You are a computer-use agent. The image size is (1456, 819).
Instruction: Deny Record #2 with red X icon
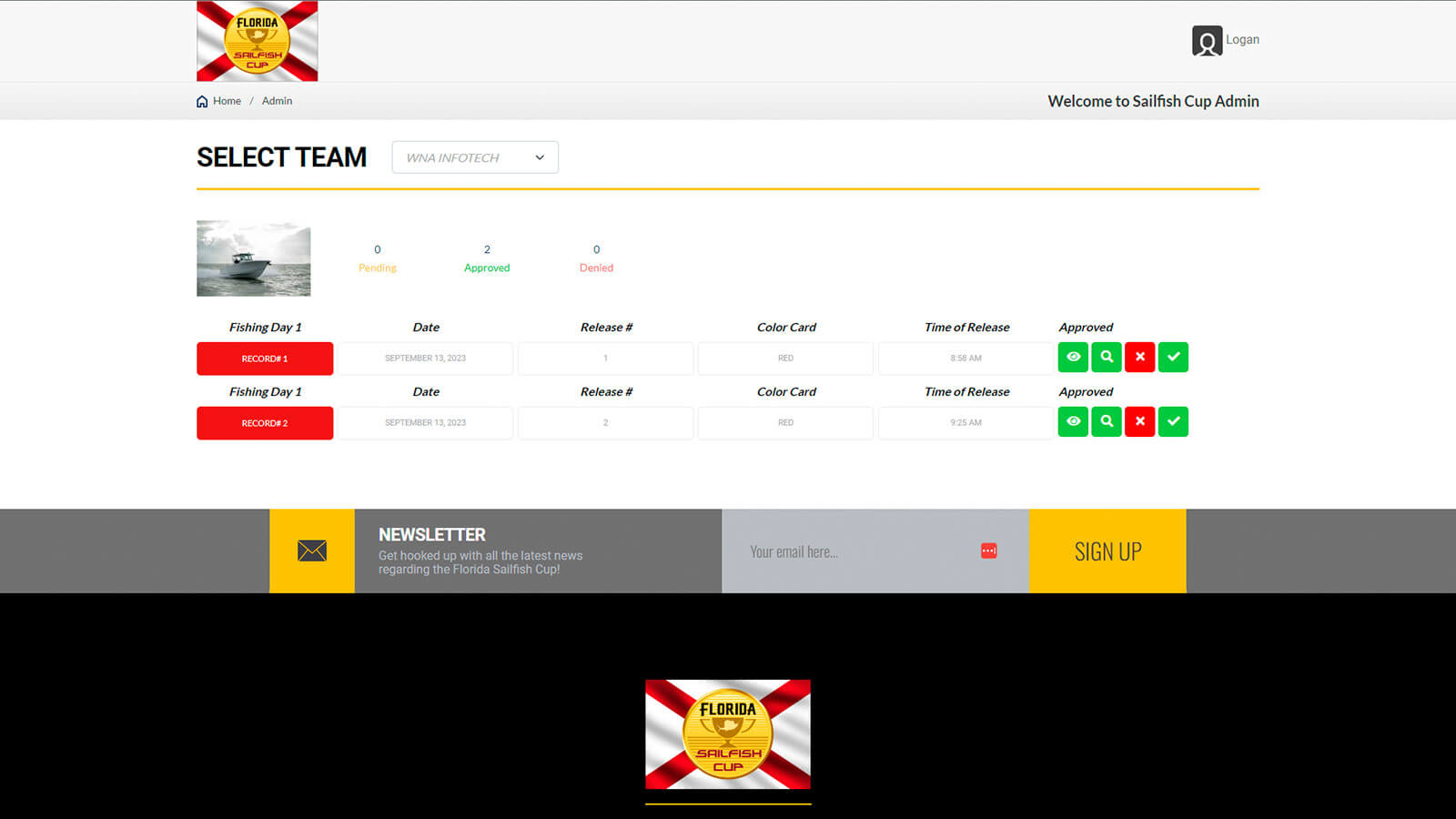1139,422
